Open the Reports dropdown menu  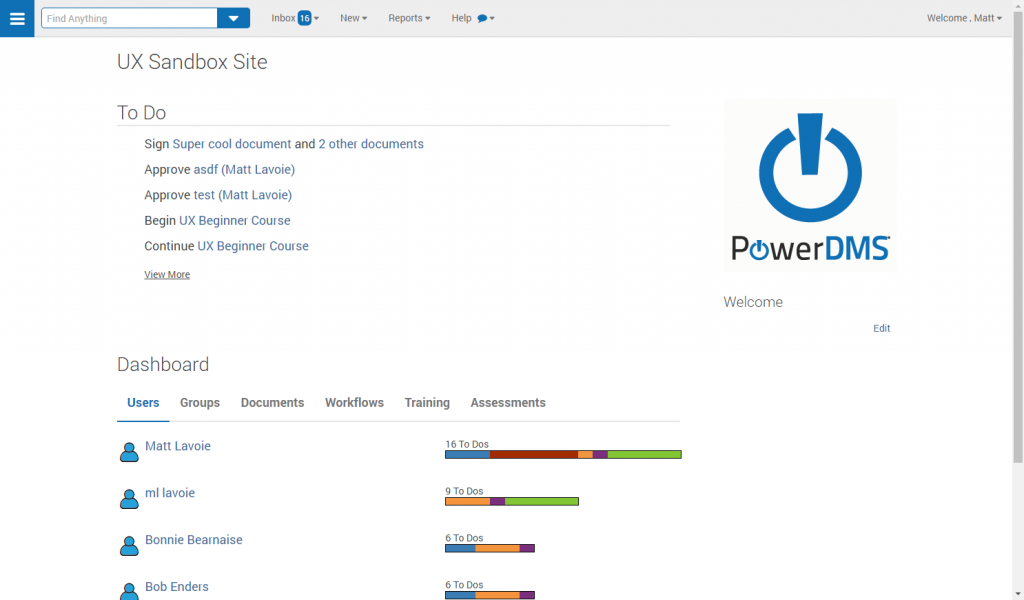[x=409, y=18]
